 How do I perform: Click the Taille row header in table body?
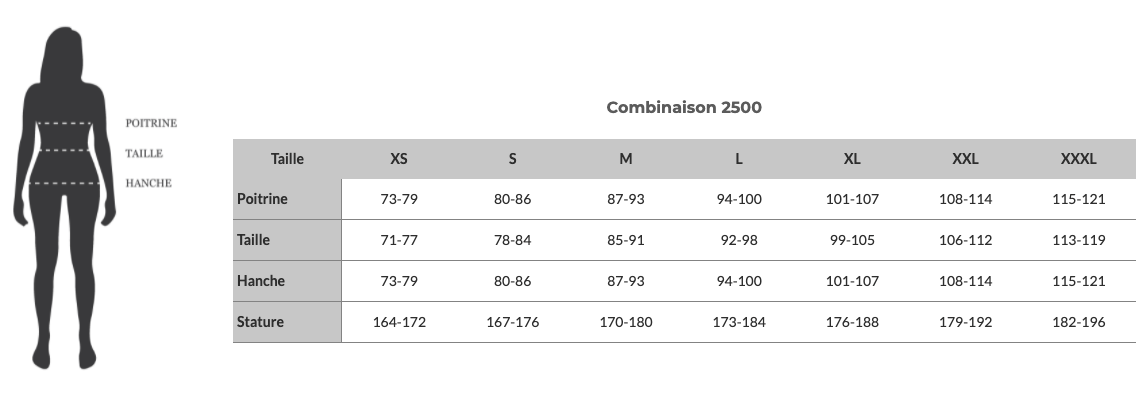click(287, 240)
